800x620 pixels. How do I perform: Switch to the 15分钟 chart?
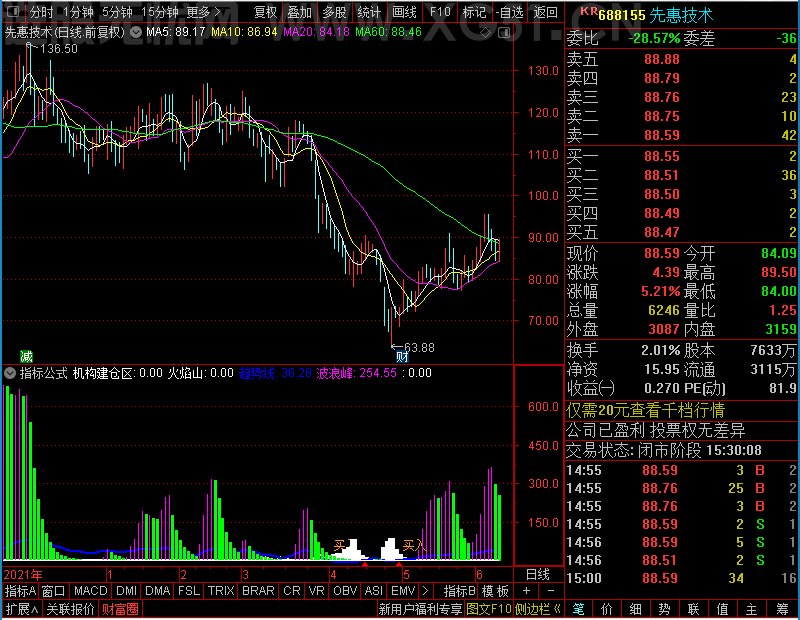coord(160,11)
